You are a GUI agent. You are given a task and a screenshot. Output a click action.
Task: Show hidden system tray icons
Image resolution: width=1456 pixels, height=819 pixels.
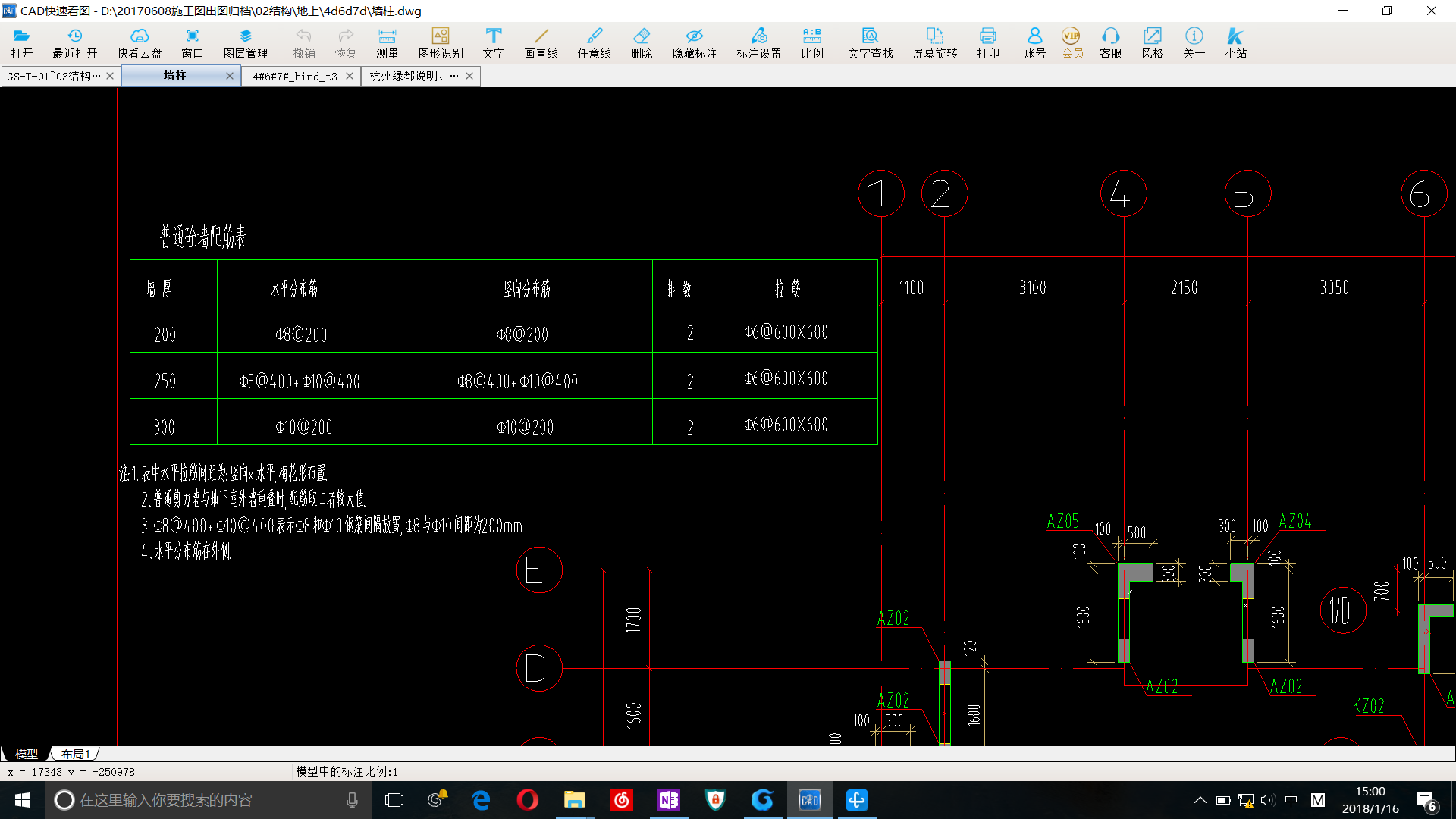click(x=1200, y=800)
